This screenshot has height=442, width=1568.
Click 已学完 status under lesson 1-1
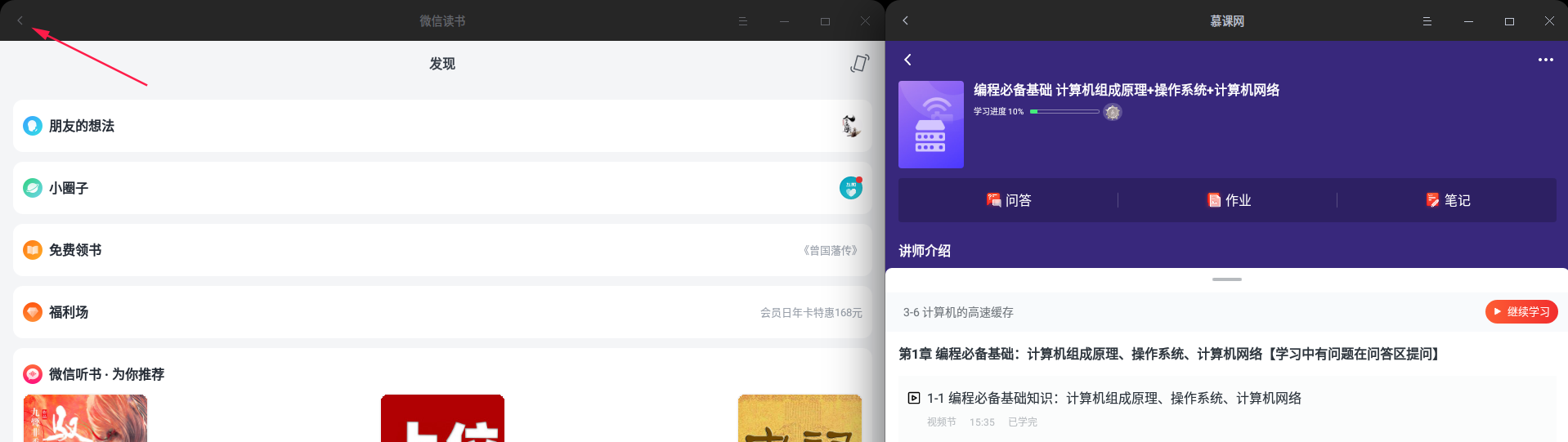tap(1023, 422)
